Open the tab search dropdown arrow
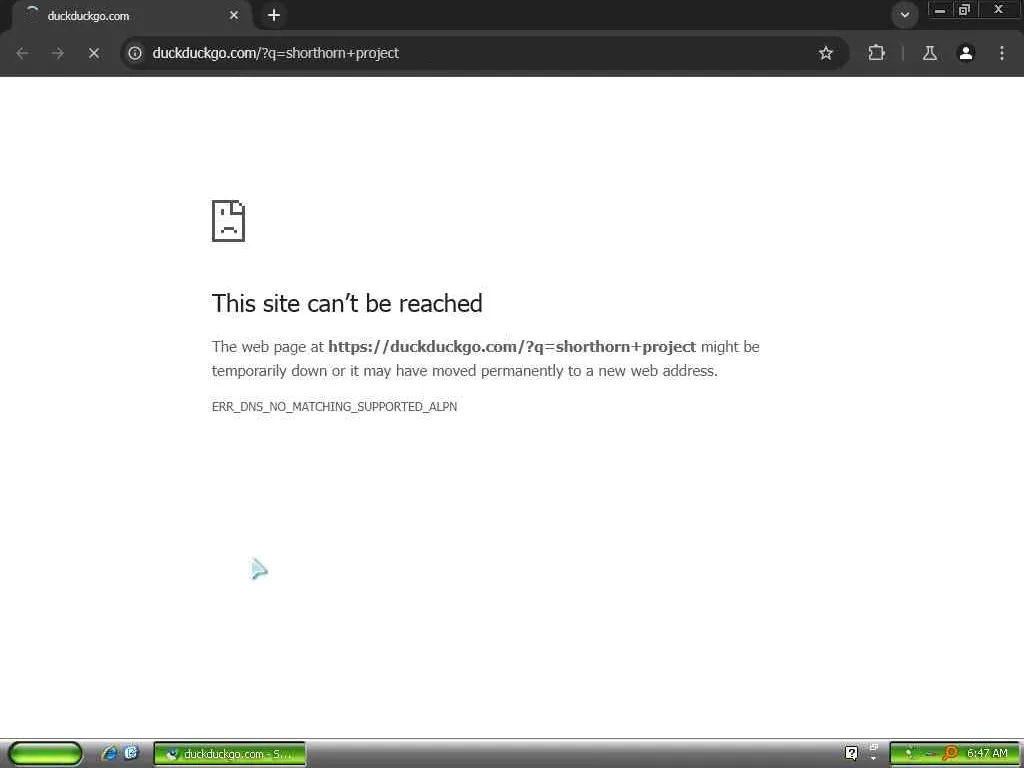This screenshot has height=768, width=1024. click(904, 15)
